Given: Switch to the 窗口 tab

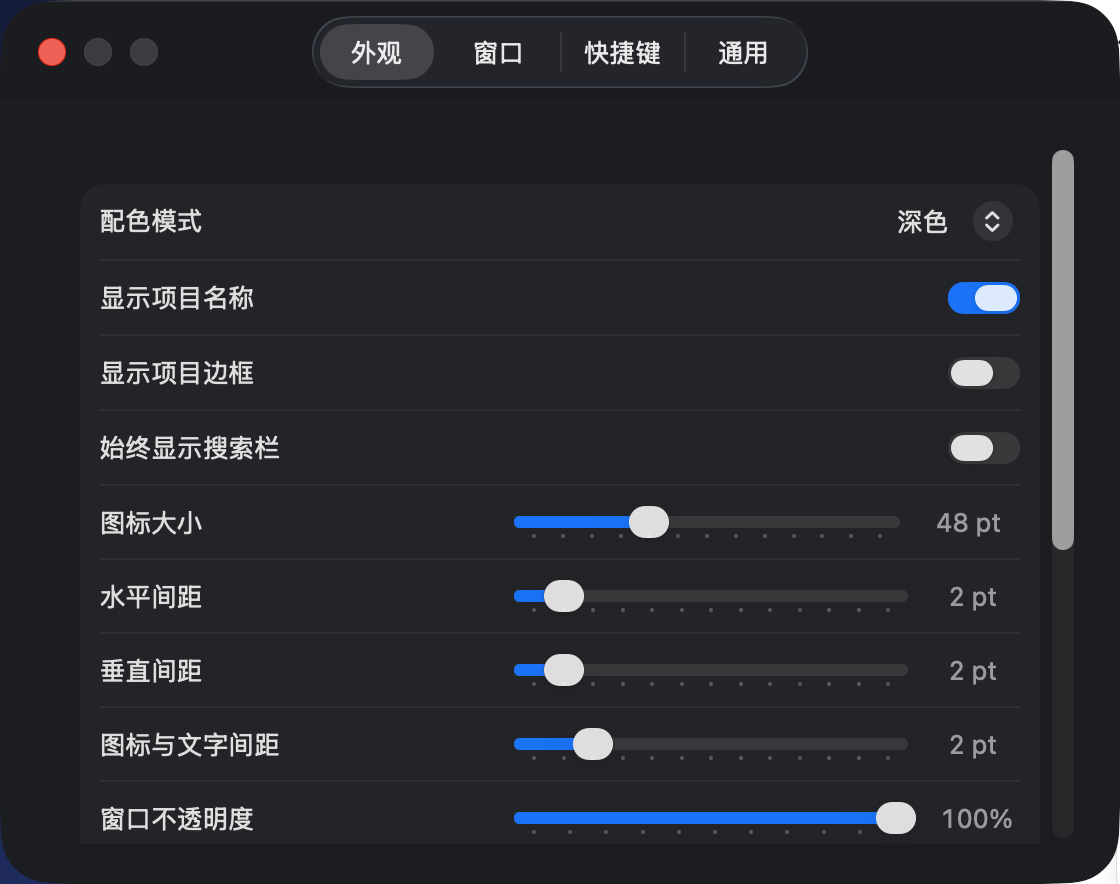Looking at the screenshot, I should click(498, 53).
